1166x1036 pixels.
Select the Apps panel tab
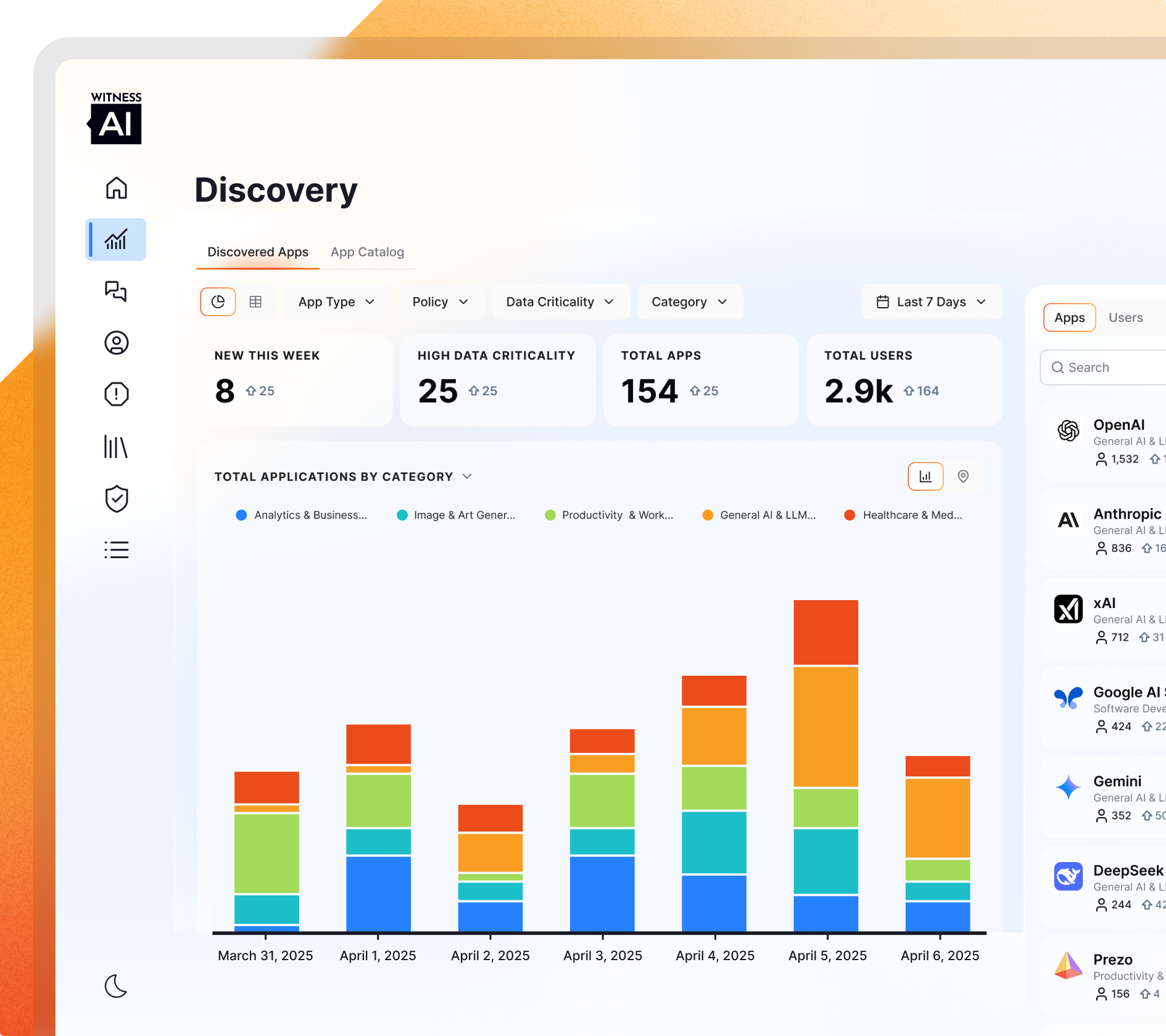pos(1069,318)
